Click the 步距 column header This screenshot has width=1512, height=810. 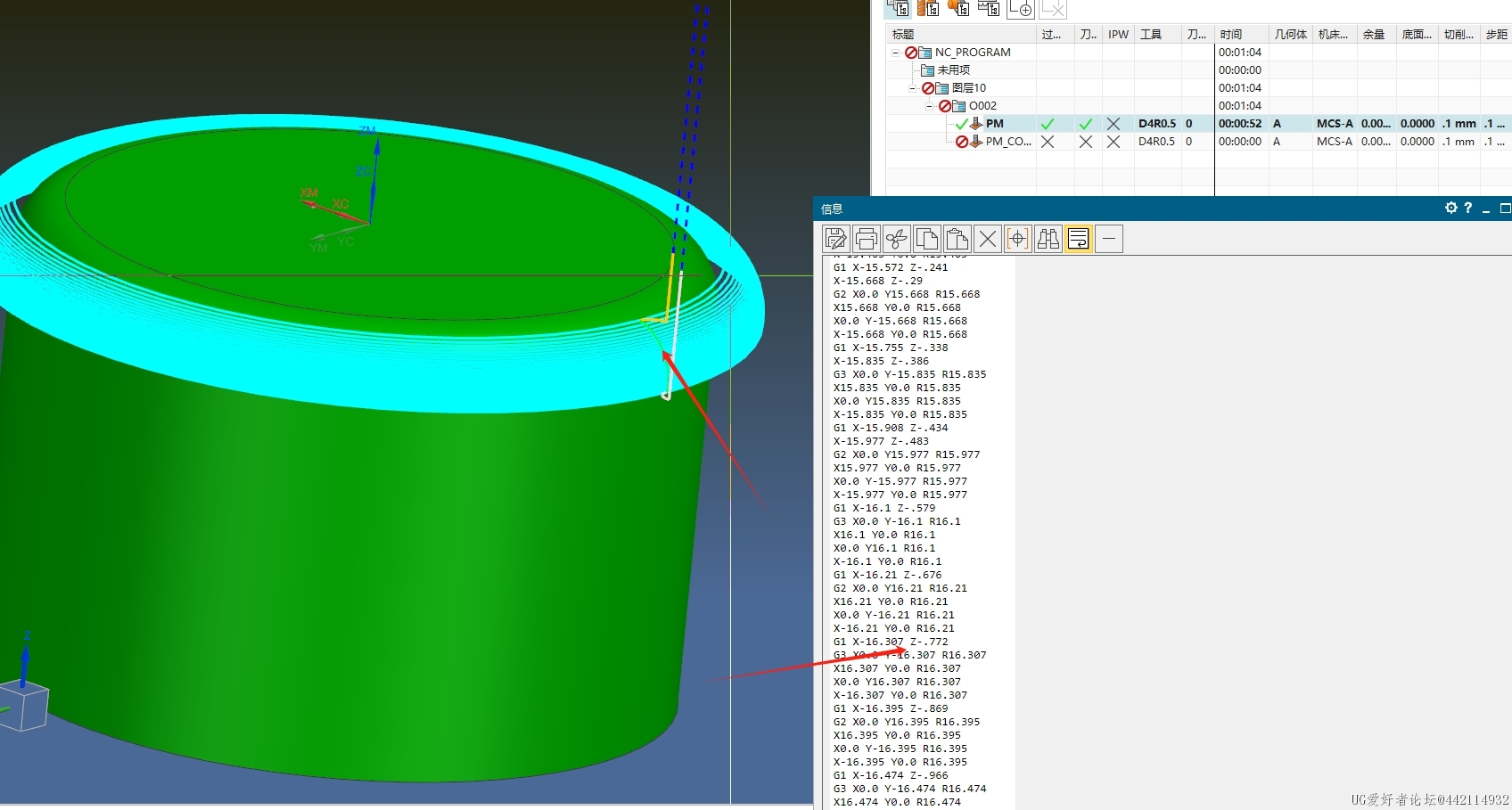pyautogui.click(x=1496, y=35)
